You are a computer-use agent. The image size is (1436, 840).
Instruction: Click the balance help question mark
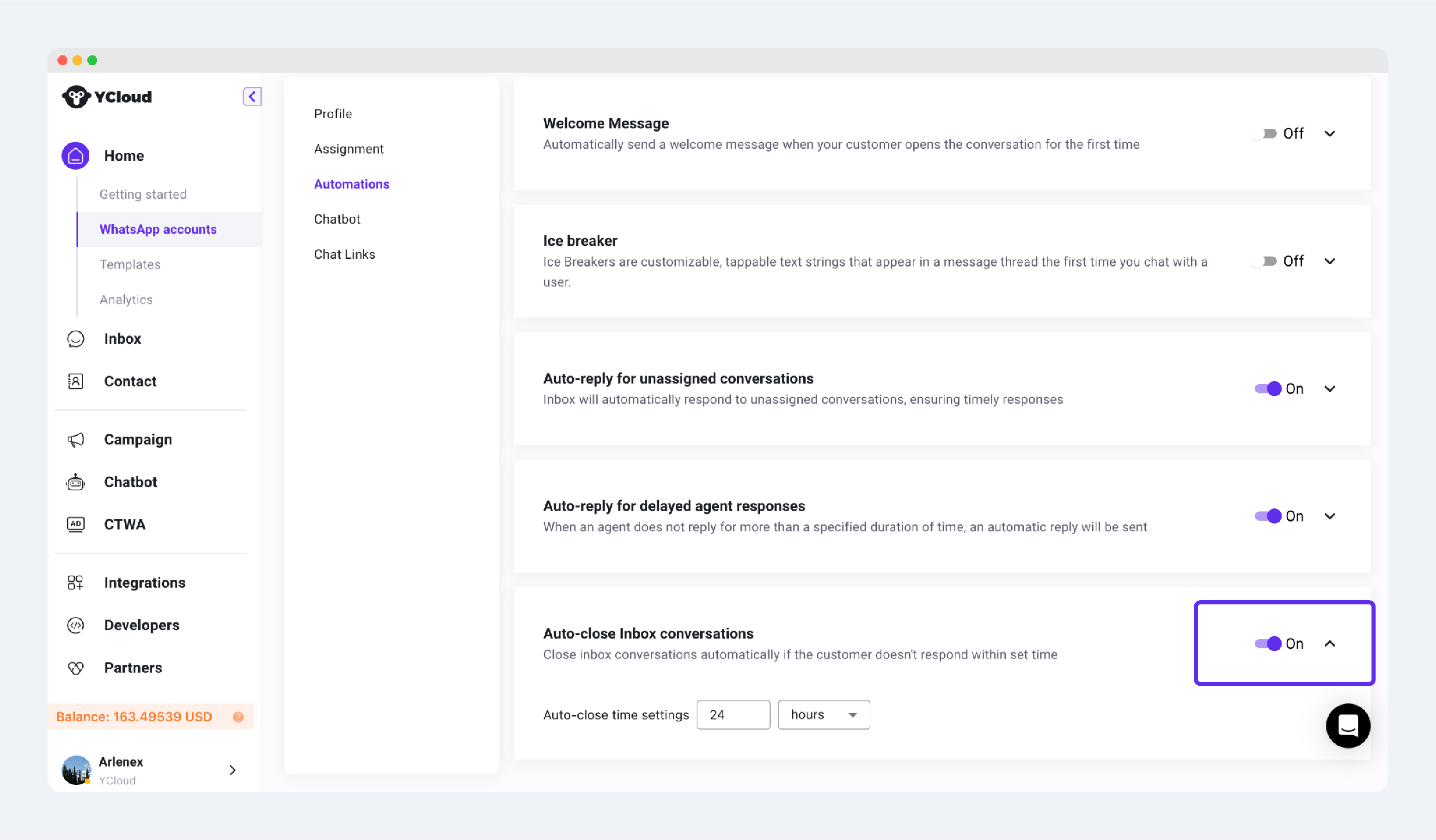[x=238, y=717]
